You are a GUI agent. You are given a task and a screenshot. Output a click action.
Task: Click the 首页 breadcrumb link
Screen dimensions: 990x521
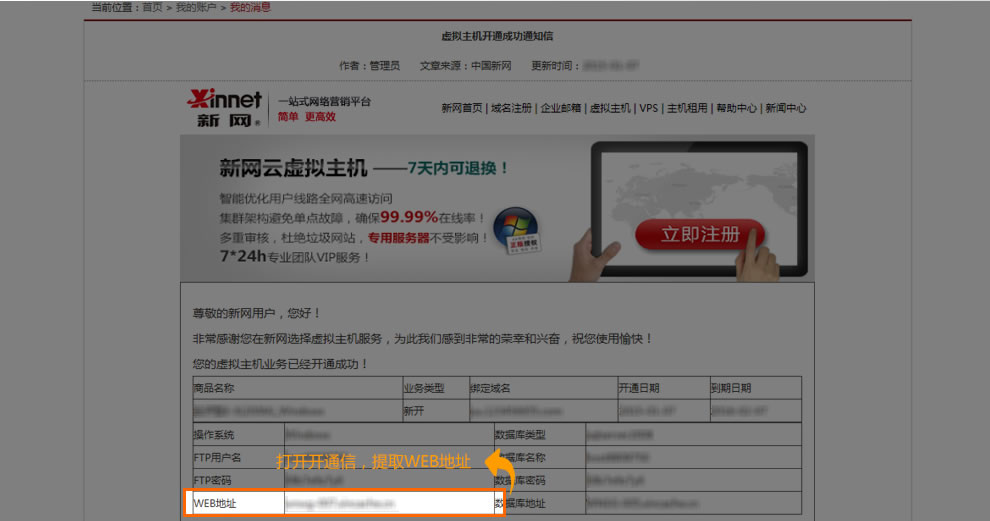[152, 8]
